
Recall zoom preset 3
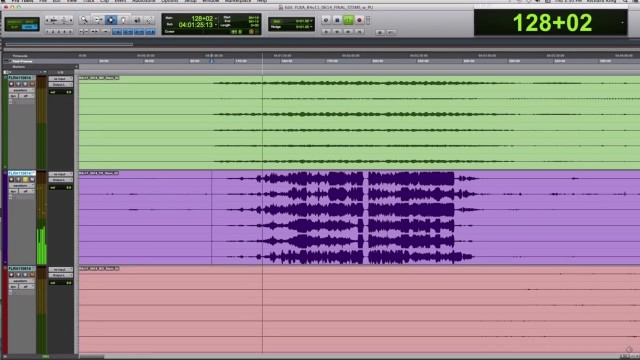tap(59, 31)
